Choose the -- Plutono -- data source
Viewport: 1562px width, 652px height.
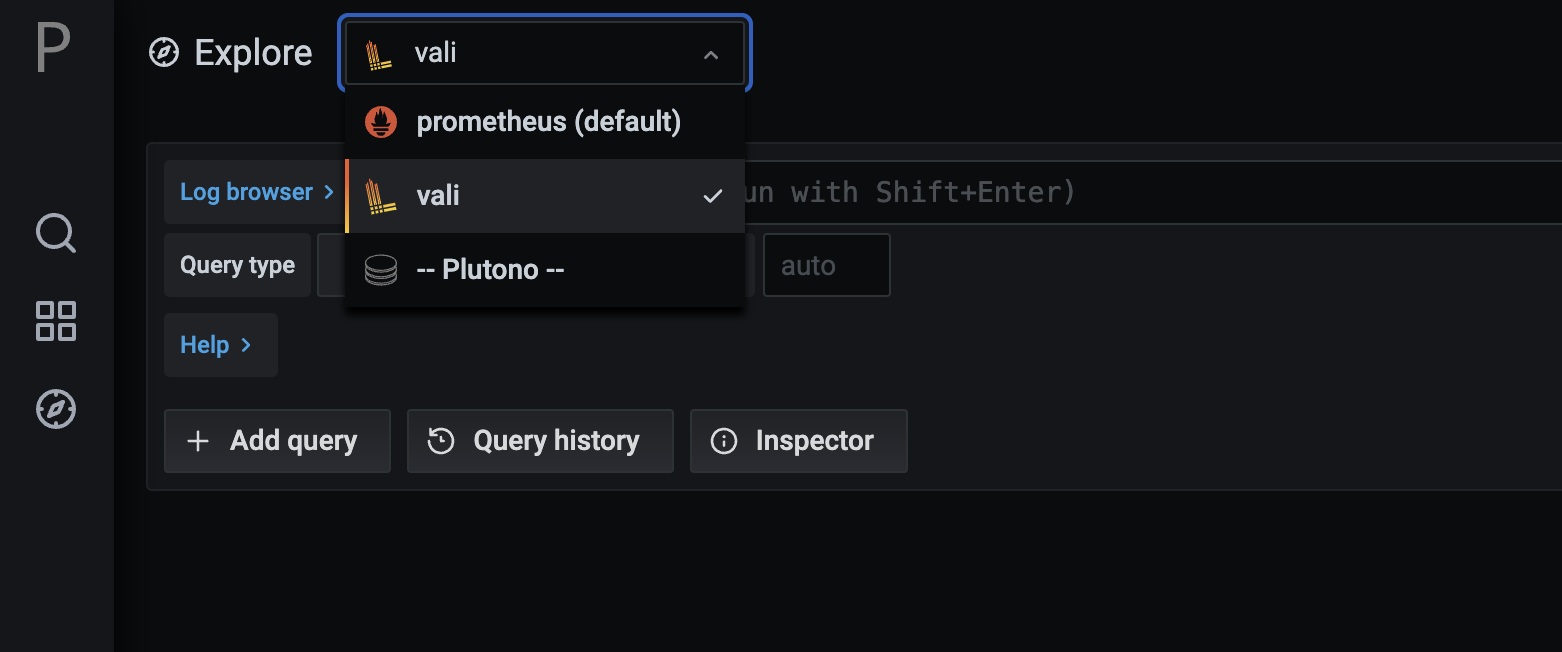click(x=490, y=270)
